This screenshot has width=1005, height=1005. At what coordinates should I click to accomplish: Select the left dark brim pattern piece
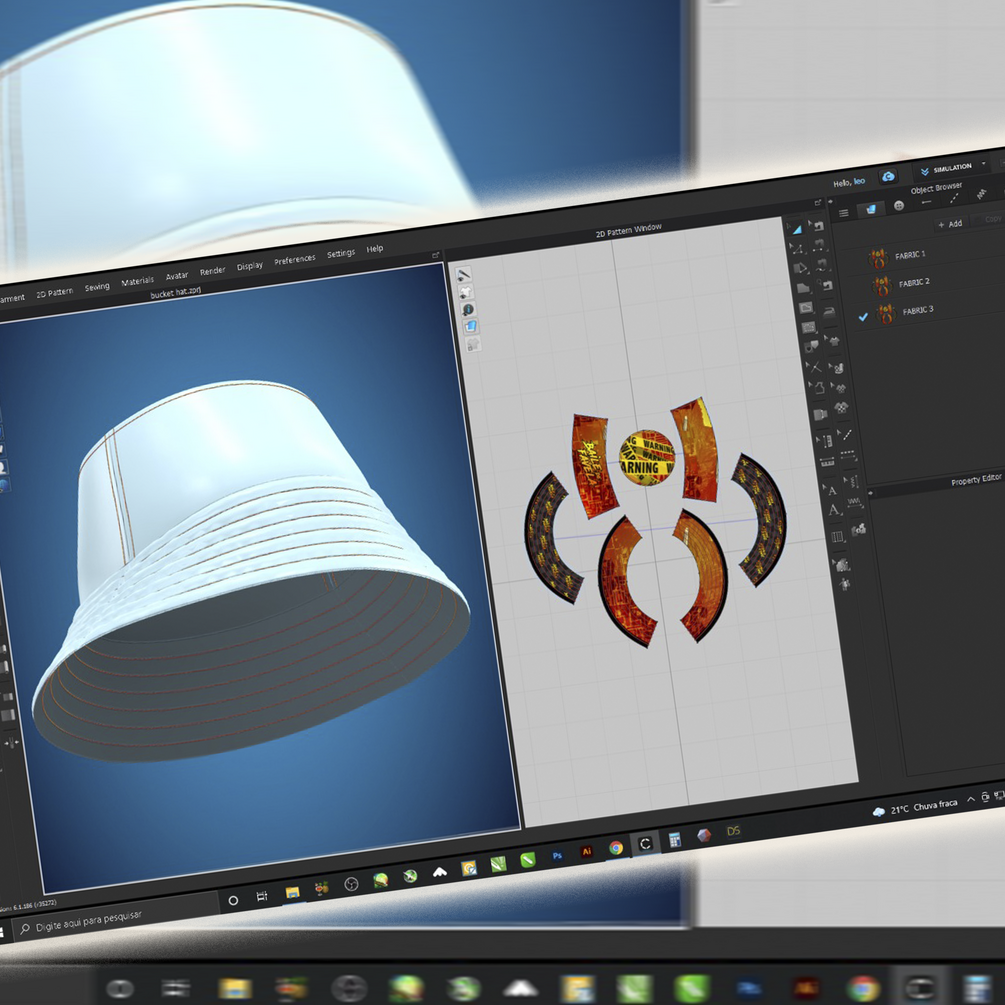click(x=551, y=538)
